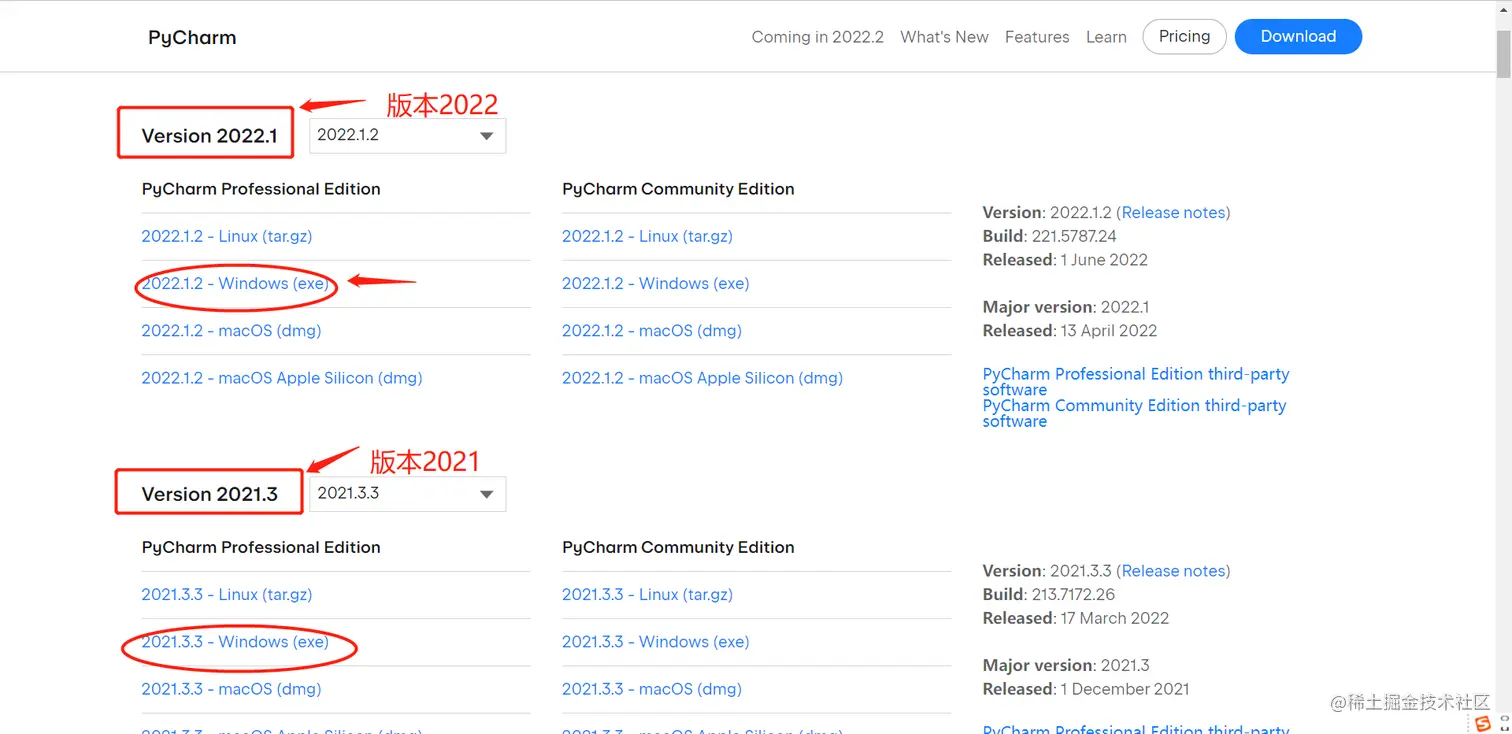Open the 2022.1.2 version dropdown
1512x734 pixels.
point(407,136)
